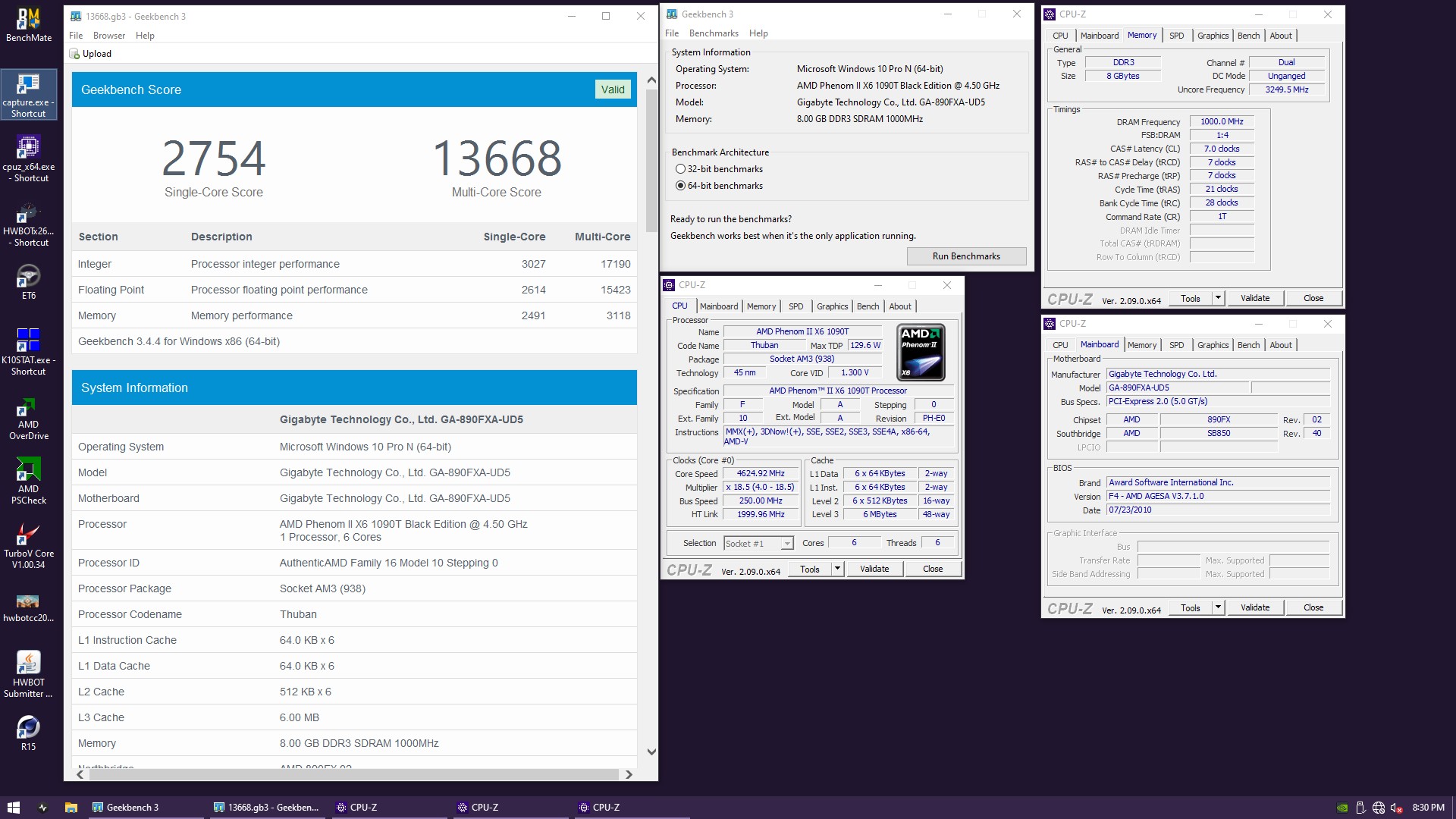Launch K10STAT.exe shortcut icon
Screen dimensions: 1456x819
[x=29, y=352]
